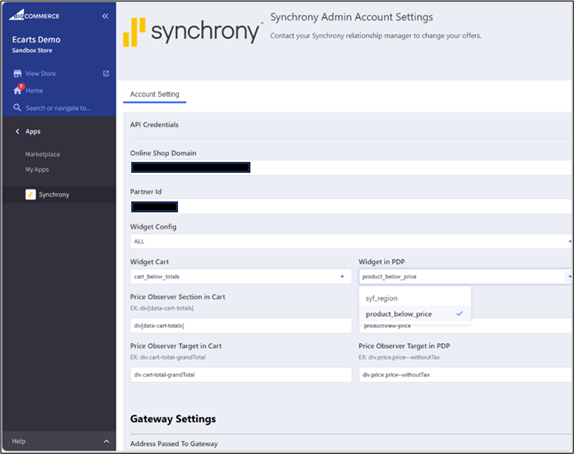The image size is (574, 454).
Task: Click the Synchrony app icon in sidebar
Action: 30,194
